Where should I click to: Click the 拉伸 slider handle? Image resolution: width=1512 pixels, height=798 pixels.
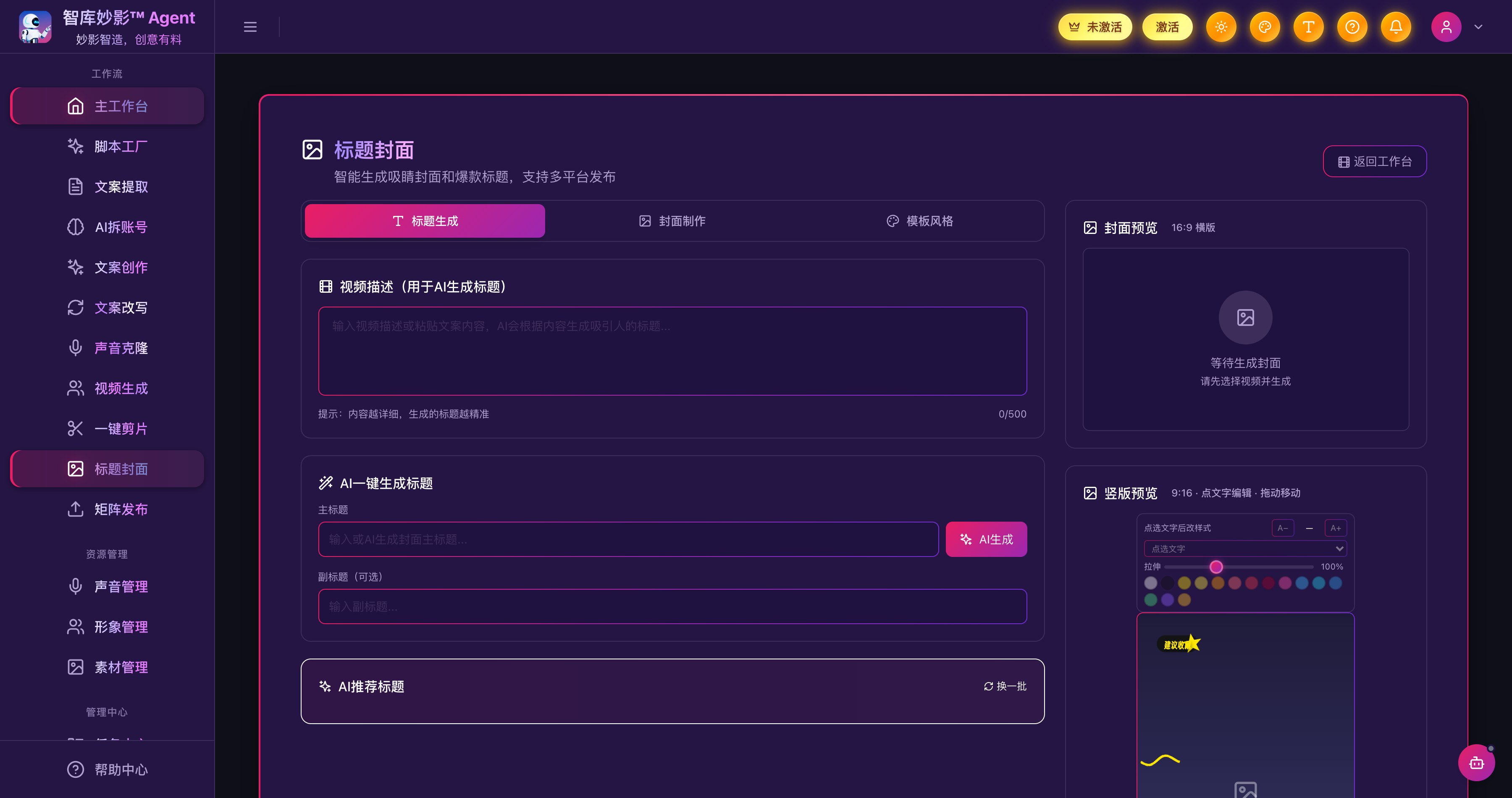pos(1216,567)
